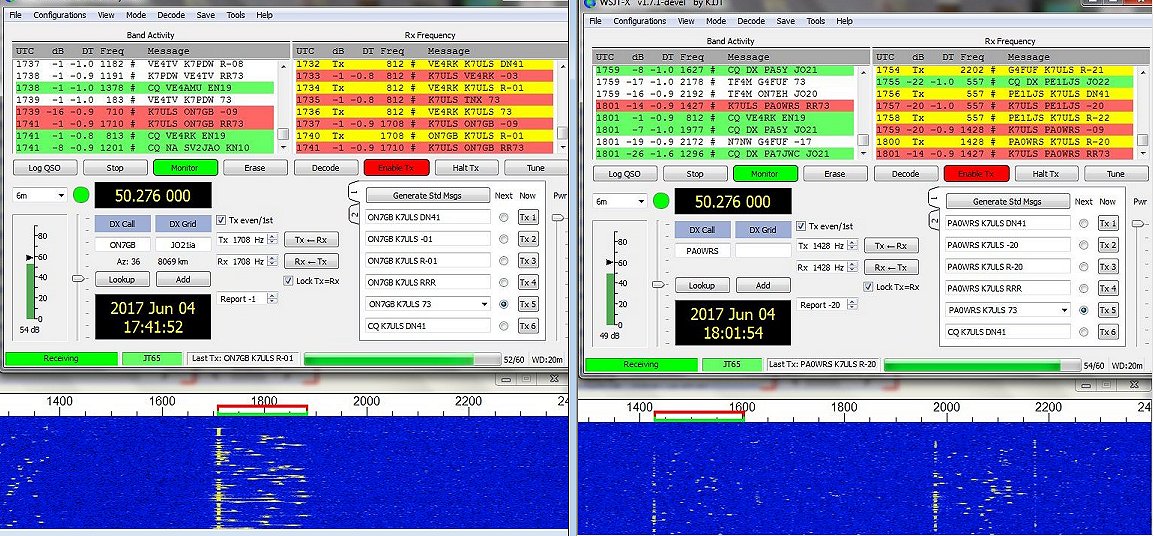The image size is (1154, 536).
Task: Click DX Call field containing ON7GB
Action: [122, 244]
